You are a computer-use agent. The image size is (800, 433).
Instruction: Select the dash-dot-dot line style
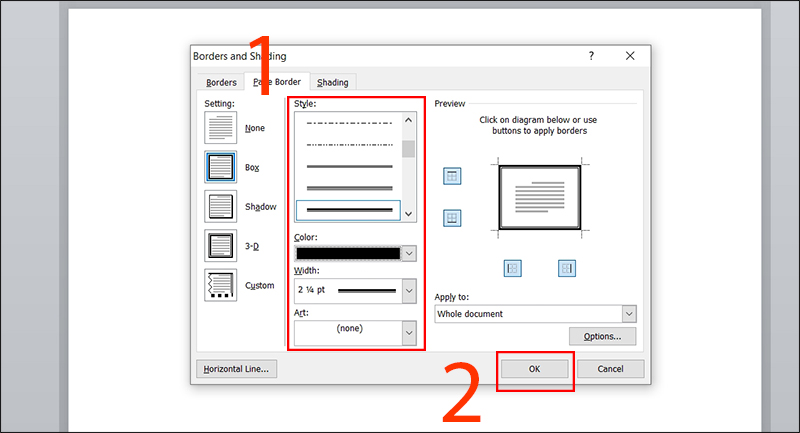[x=349, y=145]
